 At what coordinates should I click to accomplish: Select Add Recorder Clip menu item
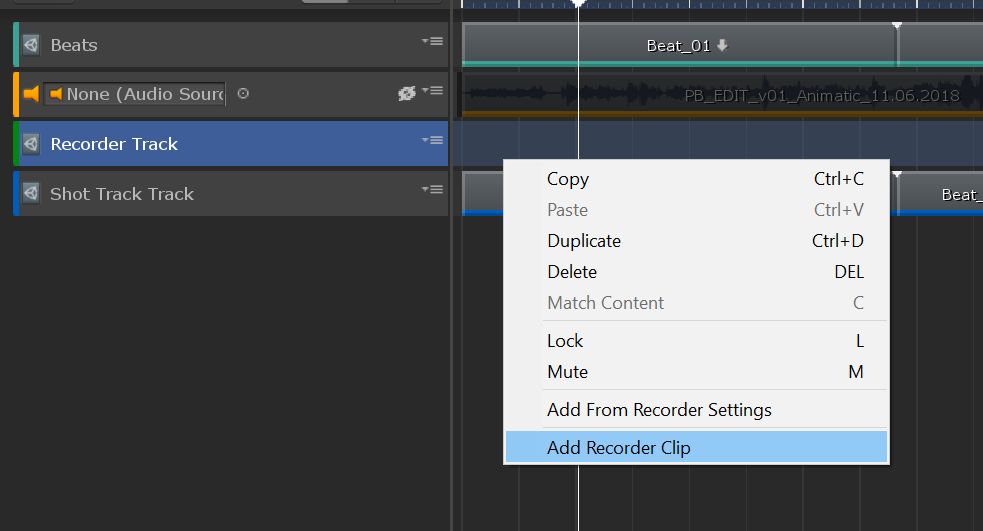point(618,448)
